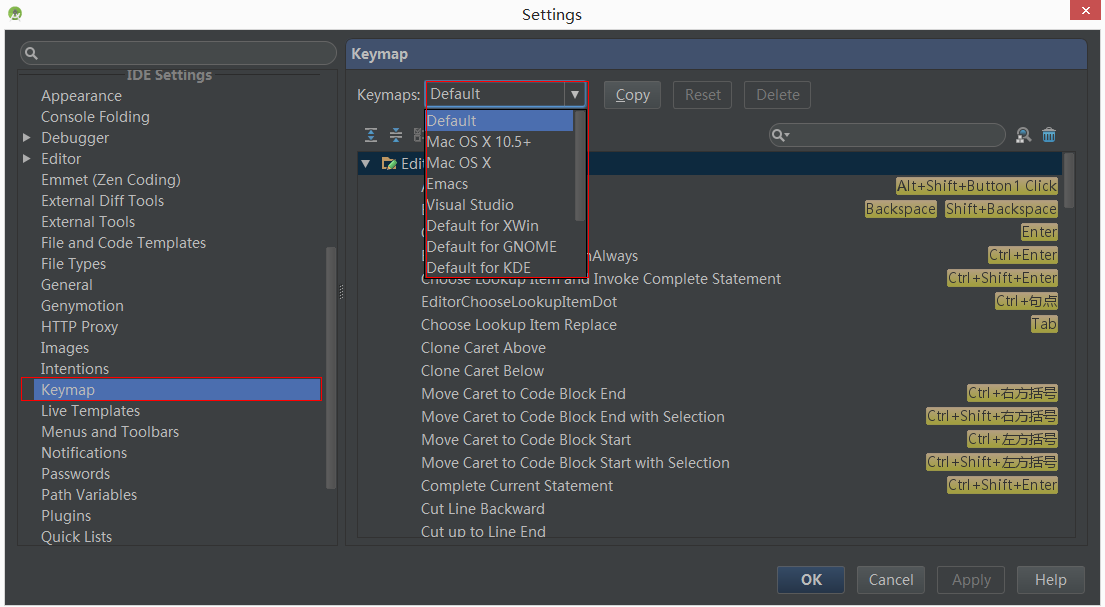Click the Editor folder icon in the action tree
This screenshot has width=1105, height=607.
click(389, 164)
